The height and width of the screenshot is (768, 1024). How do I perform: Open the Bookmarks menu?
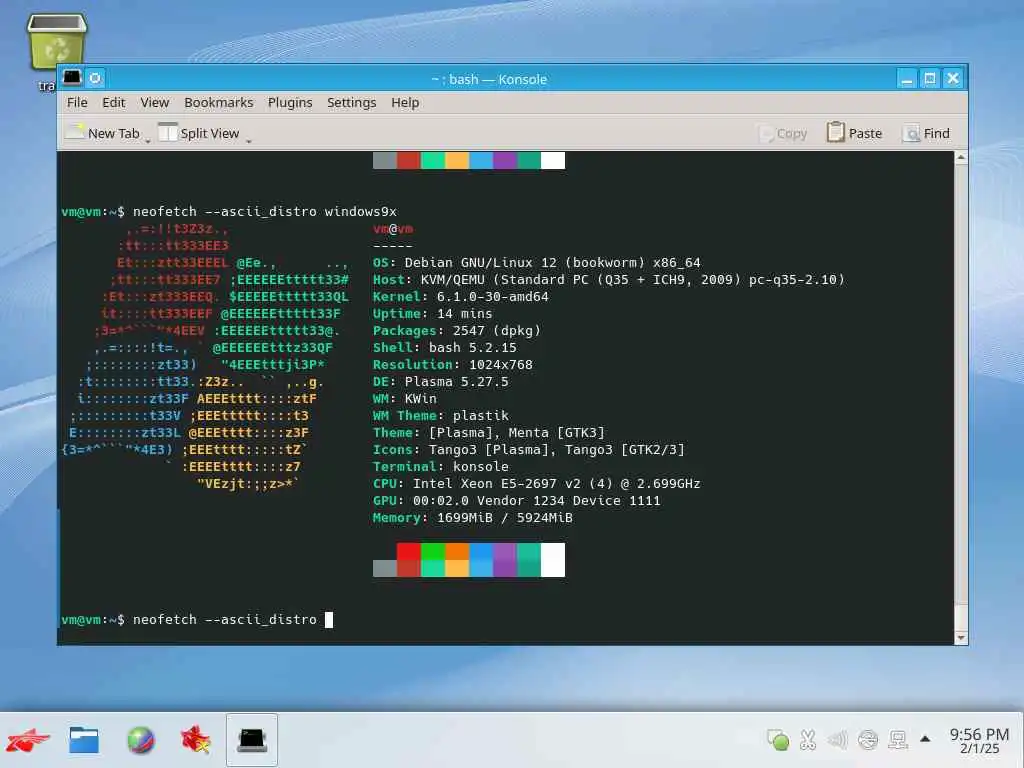click(x=218, y=103)
